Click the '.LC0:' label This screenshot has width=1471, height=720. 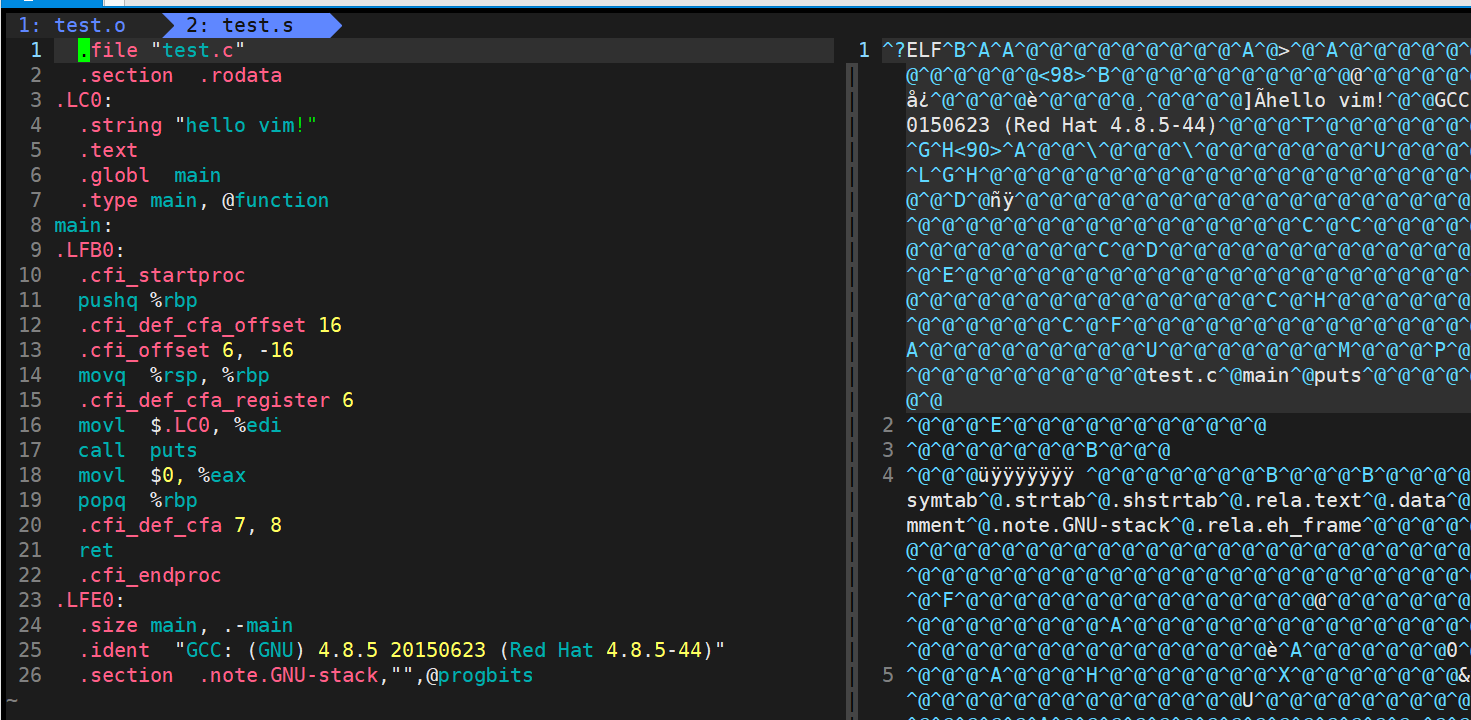pos(85,100)
